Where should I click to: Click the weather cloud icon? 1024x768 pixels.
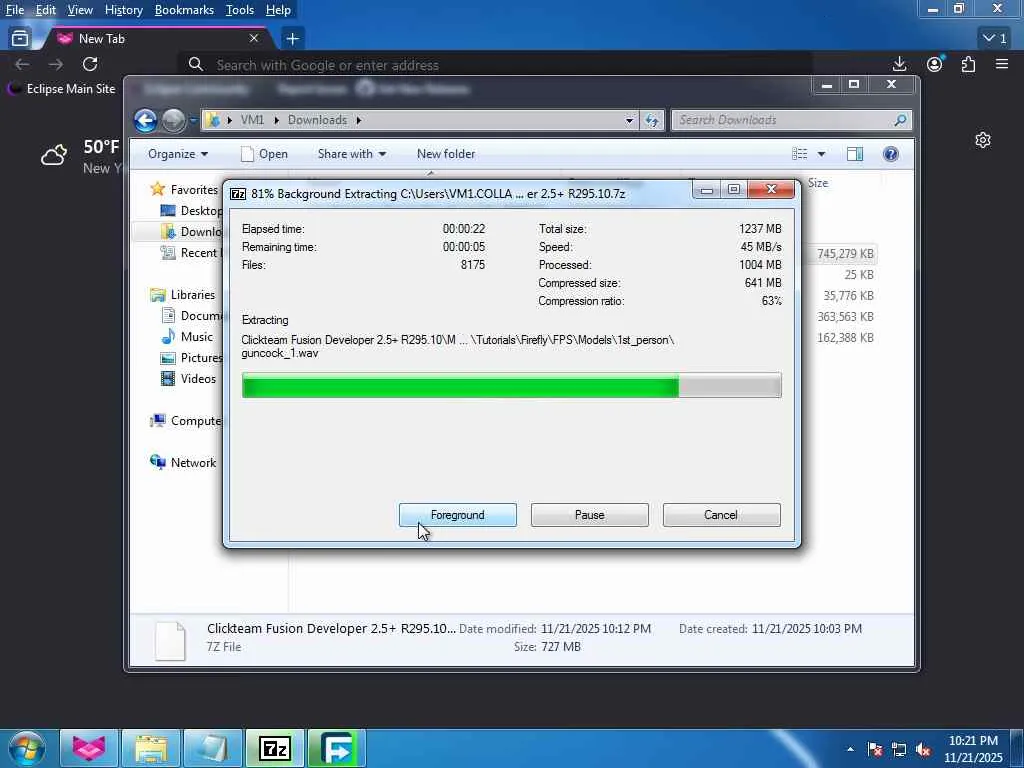pos(54,155)
